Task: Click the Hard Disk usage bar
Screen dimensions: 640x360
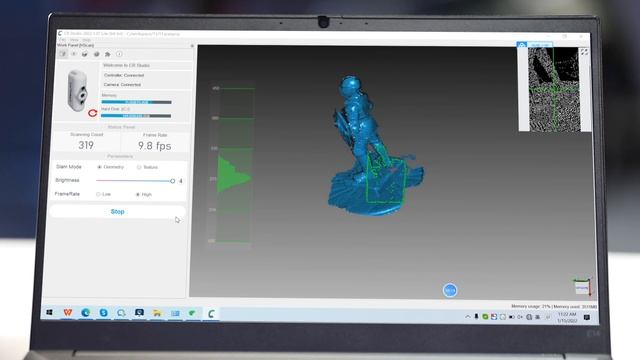Action: point(136,116)
